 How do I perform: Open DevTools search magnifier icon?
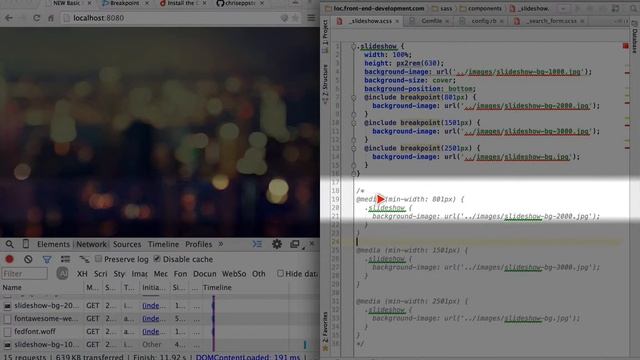click(x=9, y=244)
